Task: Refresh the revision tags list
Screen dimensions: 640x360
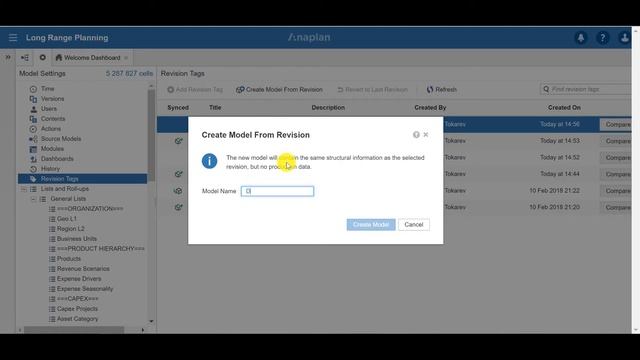Action: tap(442, 89)
